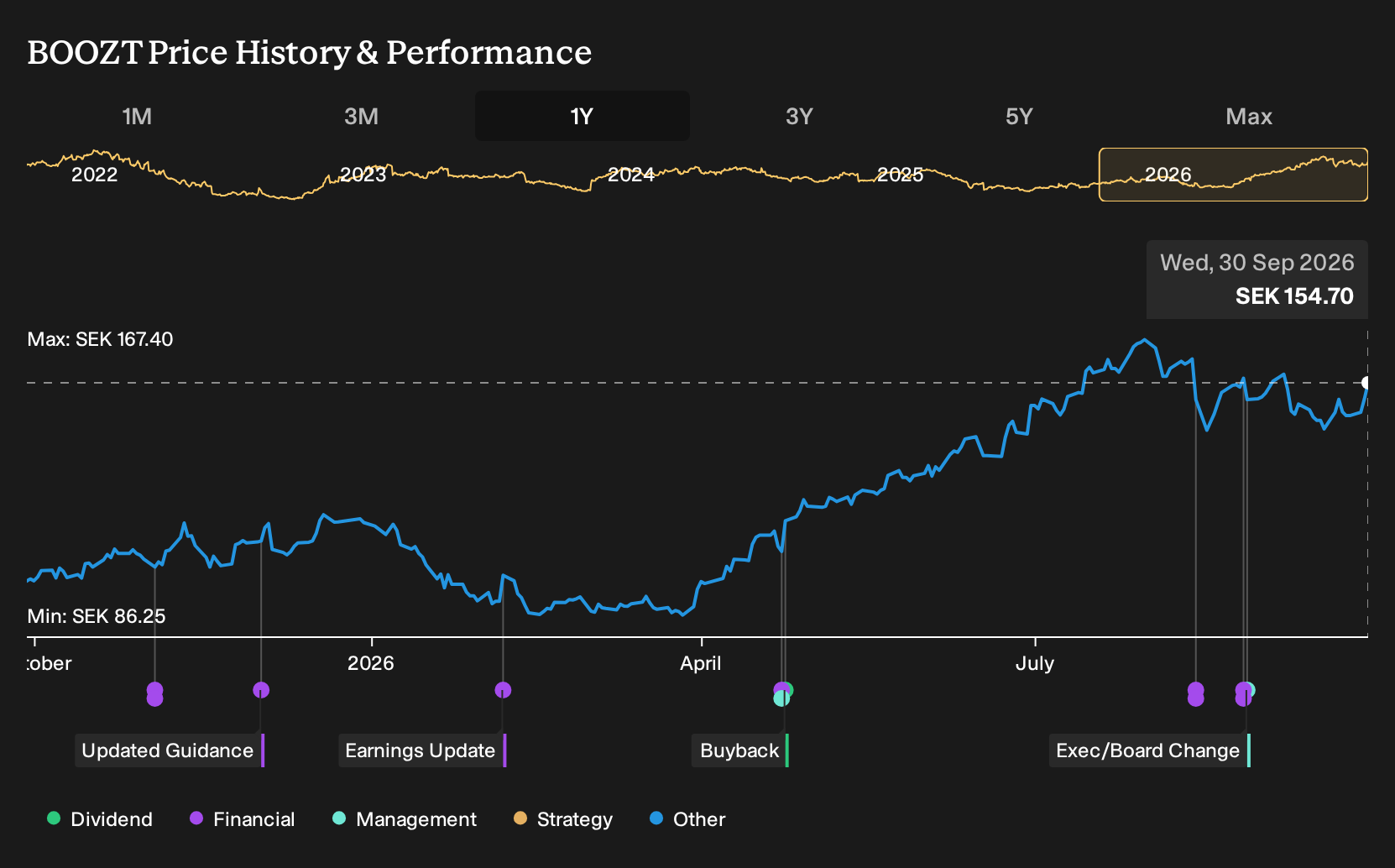The width and height of the screenshot is (1395, 868).
Task: Click 2023 in the overview mini chart
Action: 363,175
